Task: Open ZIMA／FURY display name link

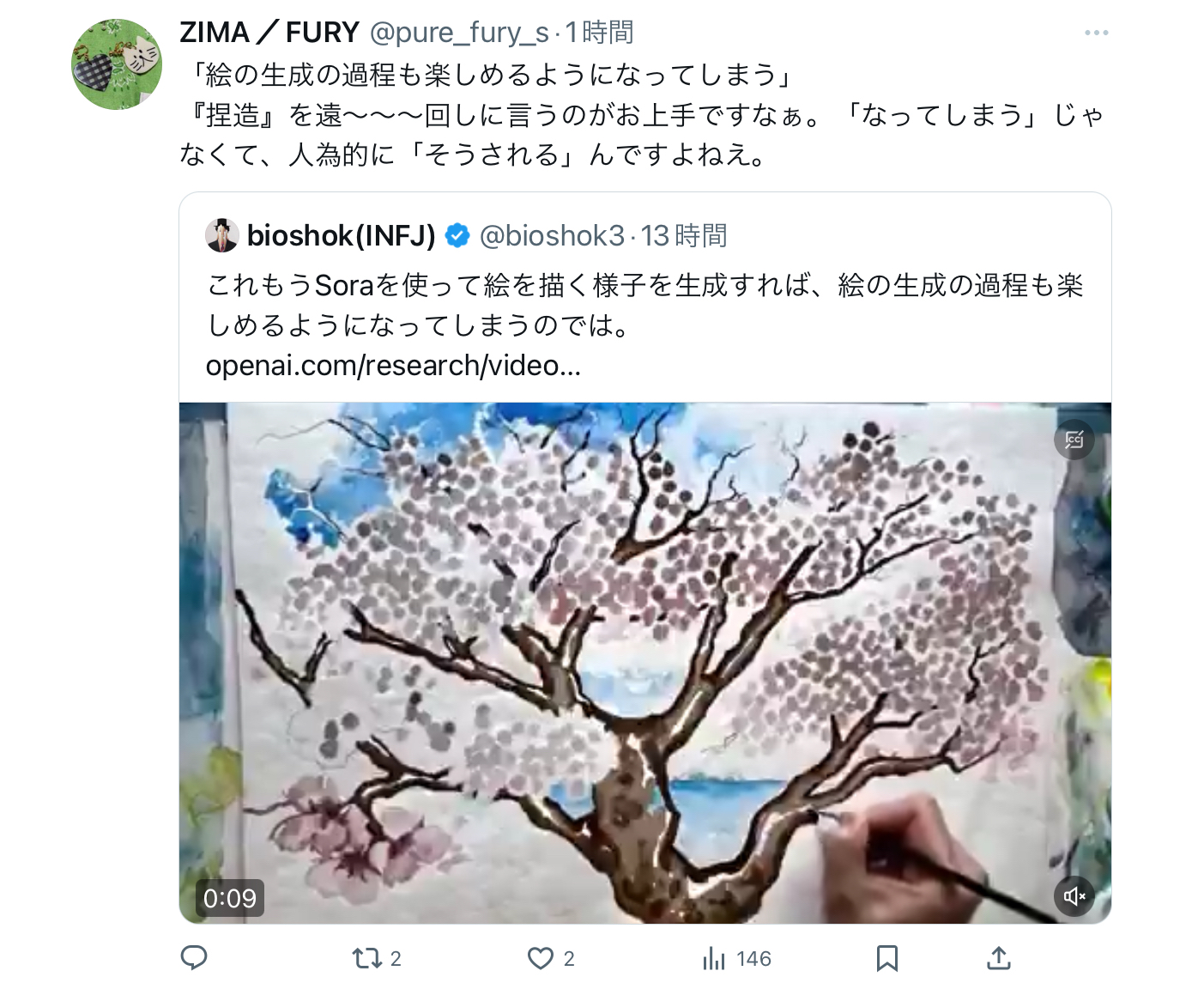Action: (x=269, y=33)
